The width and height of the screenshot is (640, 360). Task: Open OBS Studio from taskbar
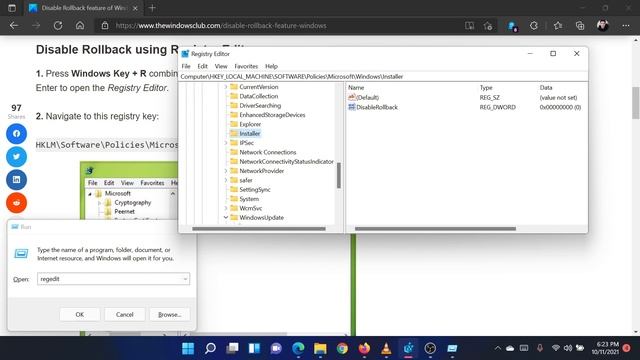pos(430,348)
